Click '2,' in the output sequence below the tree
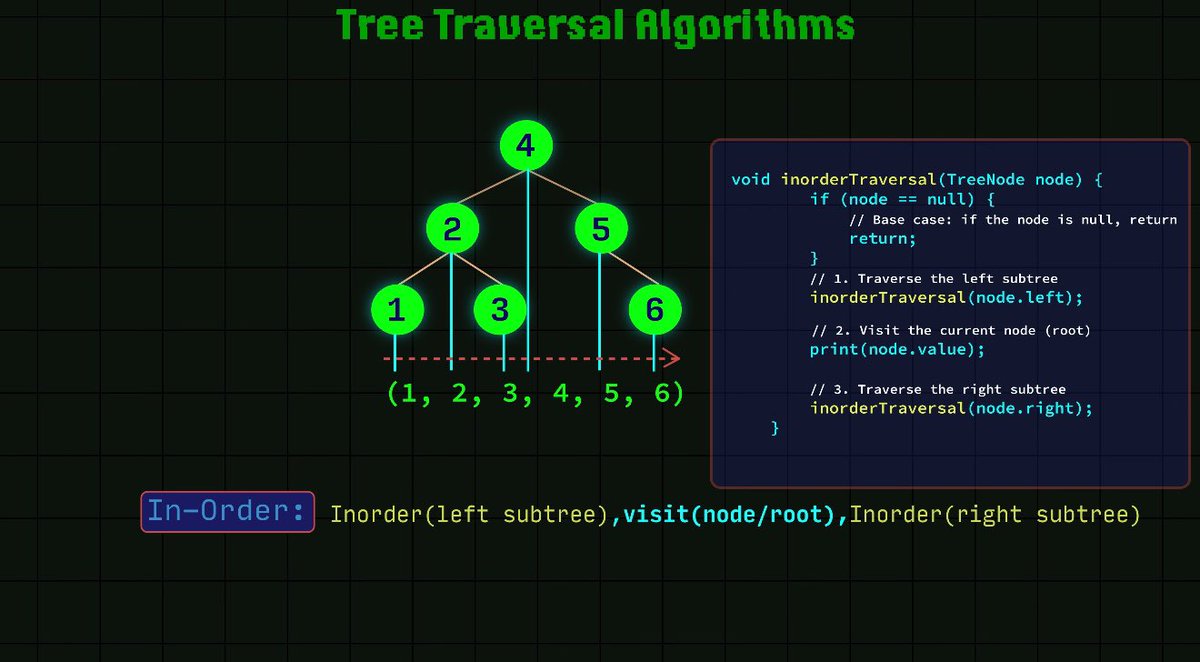The image size is (1200, 662). (466, 394)
